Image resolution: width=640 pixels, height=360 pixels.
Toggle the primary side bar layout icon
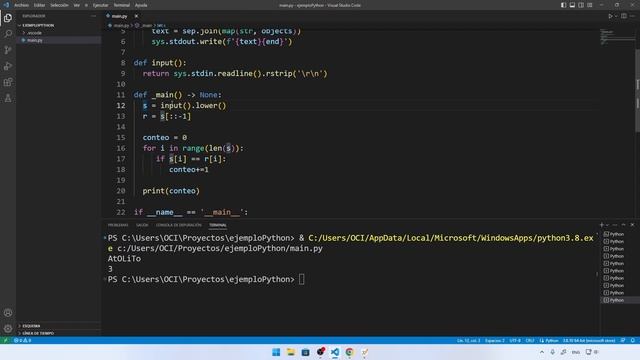coord(563,5)
